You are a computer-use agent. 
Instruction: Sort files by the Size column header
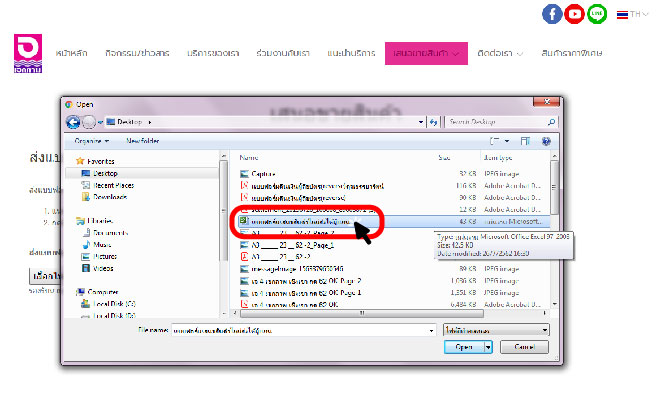(444, 158)
